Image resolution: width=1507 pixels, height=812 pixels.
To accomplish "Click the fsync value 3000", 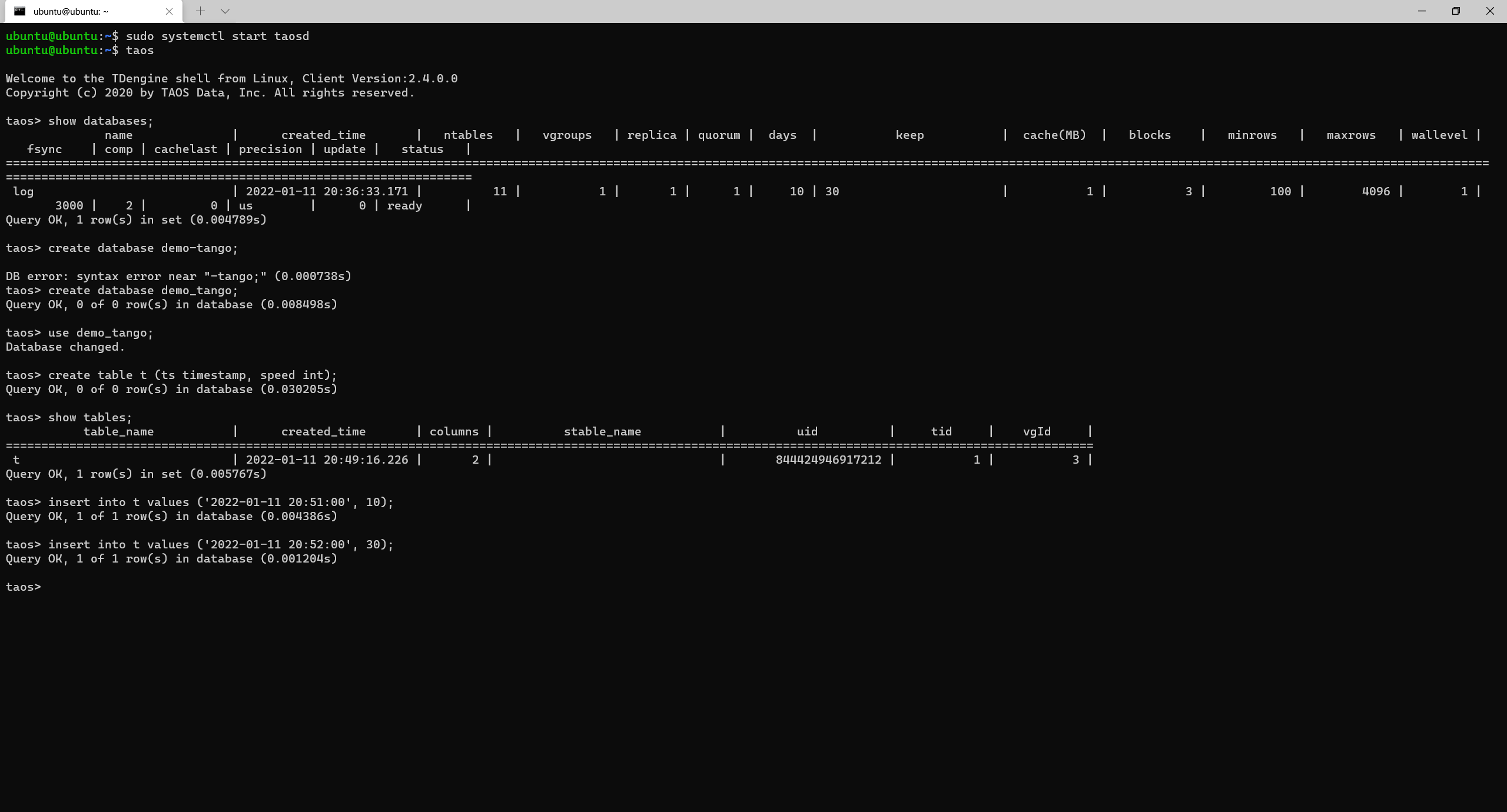I will point(69,205).
